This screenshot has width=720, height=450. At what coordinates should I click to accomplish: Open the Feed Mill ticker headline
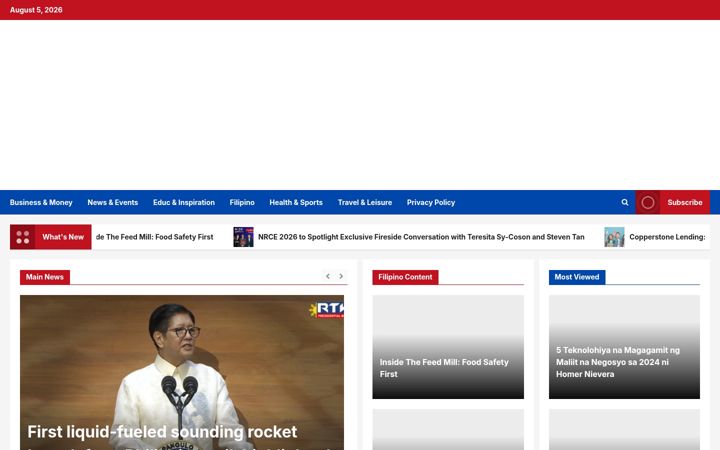point(154,237)
